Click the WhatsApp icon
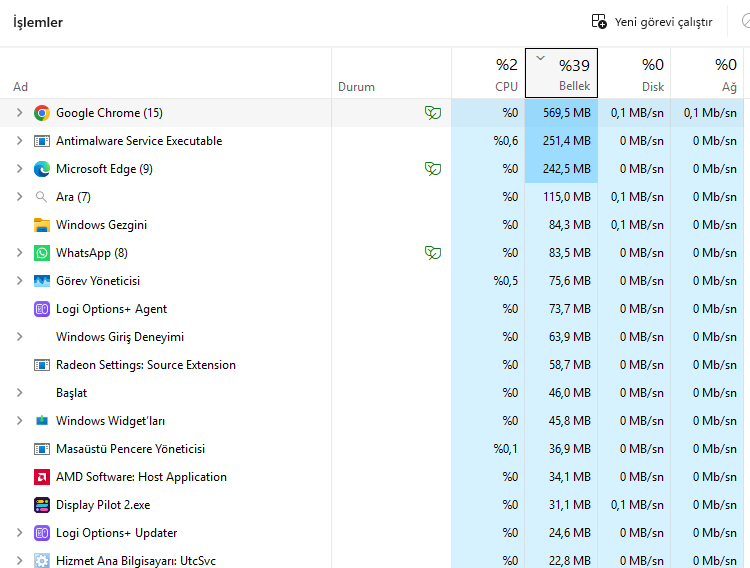The height and width of the screenshot is (568, 750). click(x=42, y=253)
